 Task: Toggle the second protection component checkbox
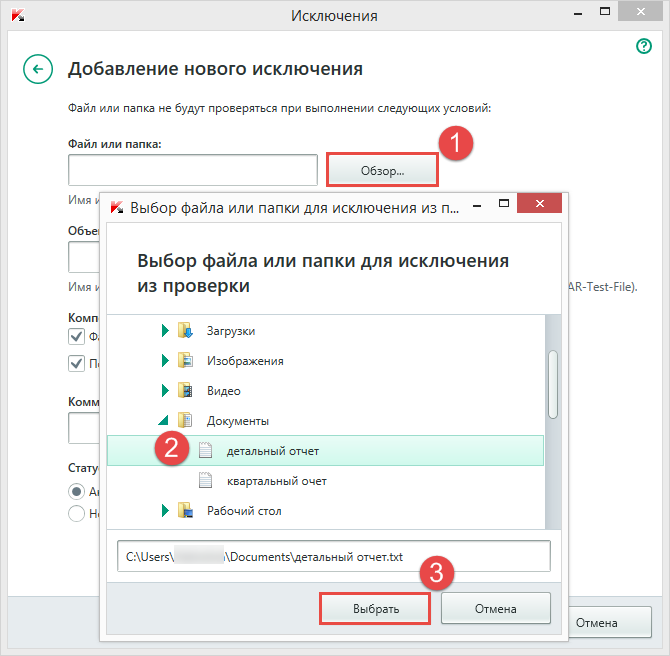[76, 363]
